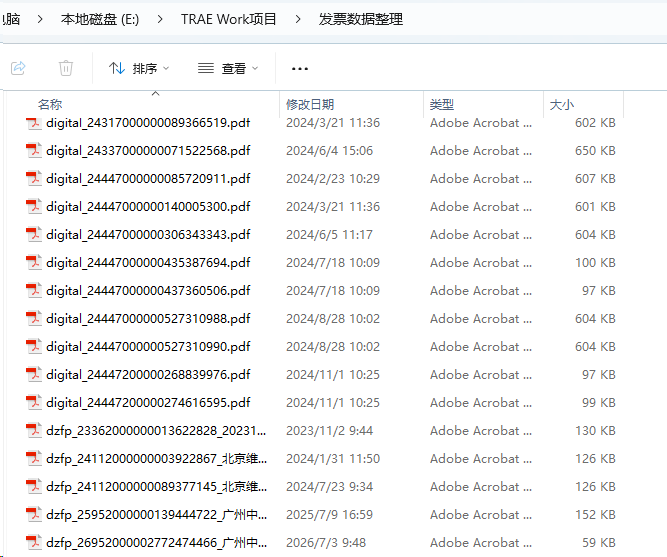Sort by 名称 column header
Image resolution: width=667 pixels, height=557 pixels.
[50, 104]
